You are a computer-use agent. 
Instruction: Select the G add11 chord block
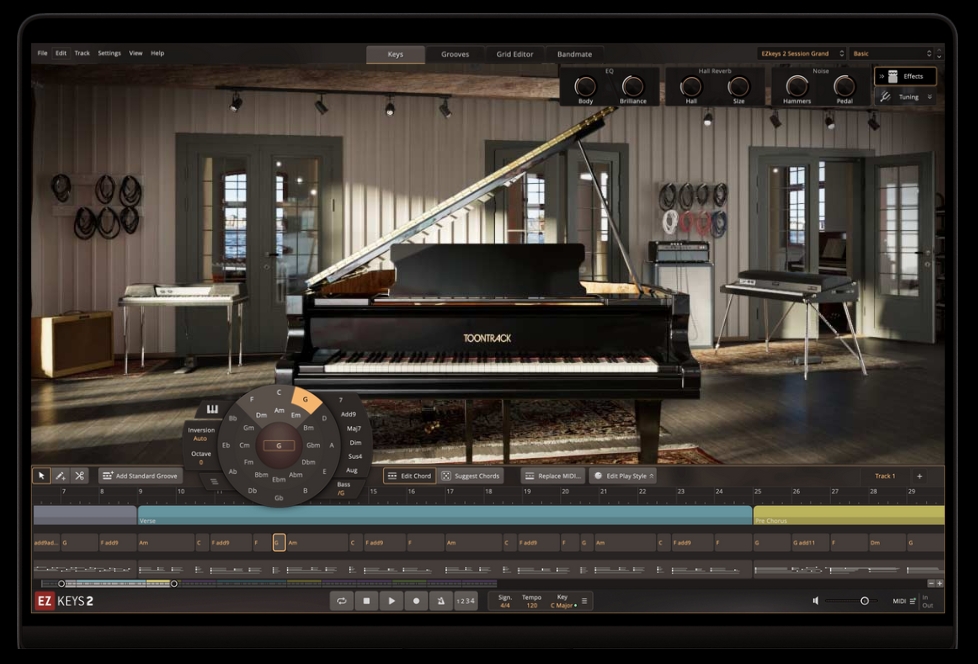click(x=810, y=542)
